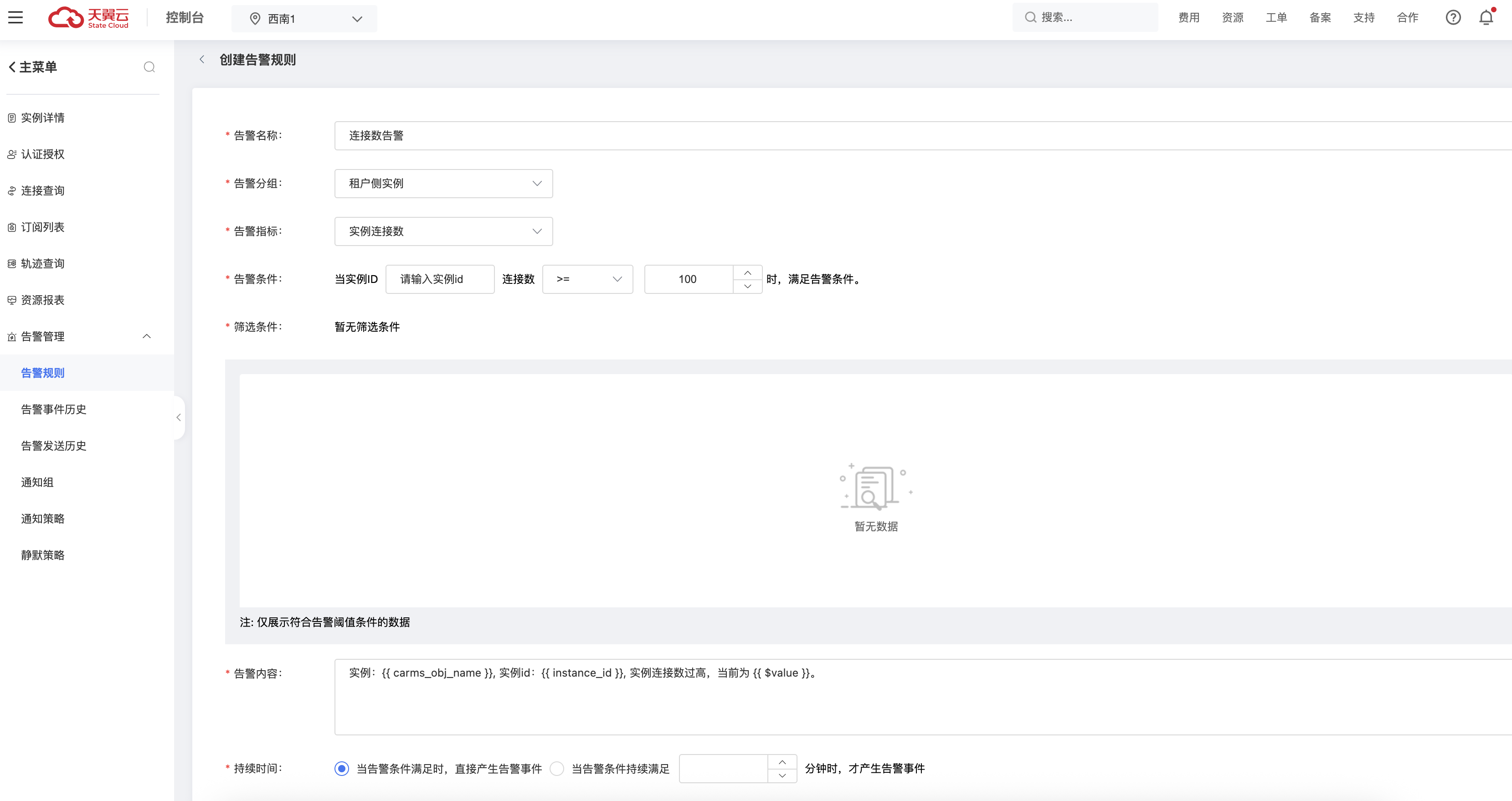Click the State Cloud logo
This screenshot has width=1512, height=801.
88,18
